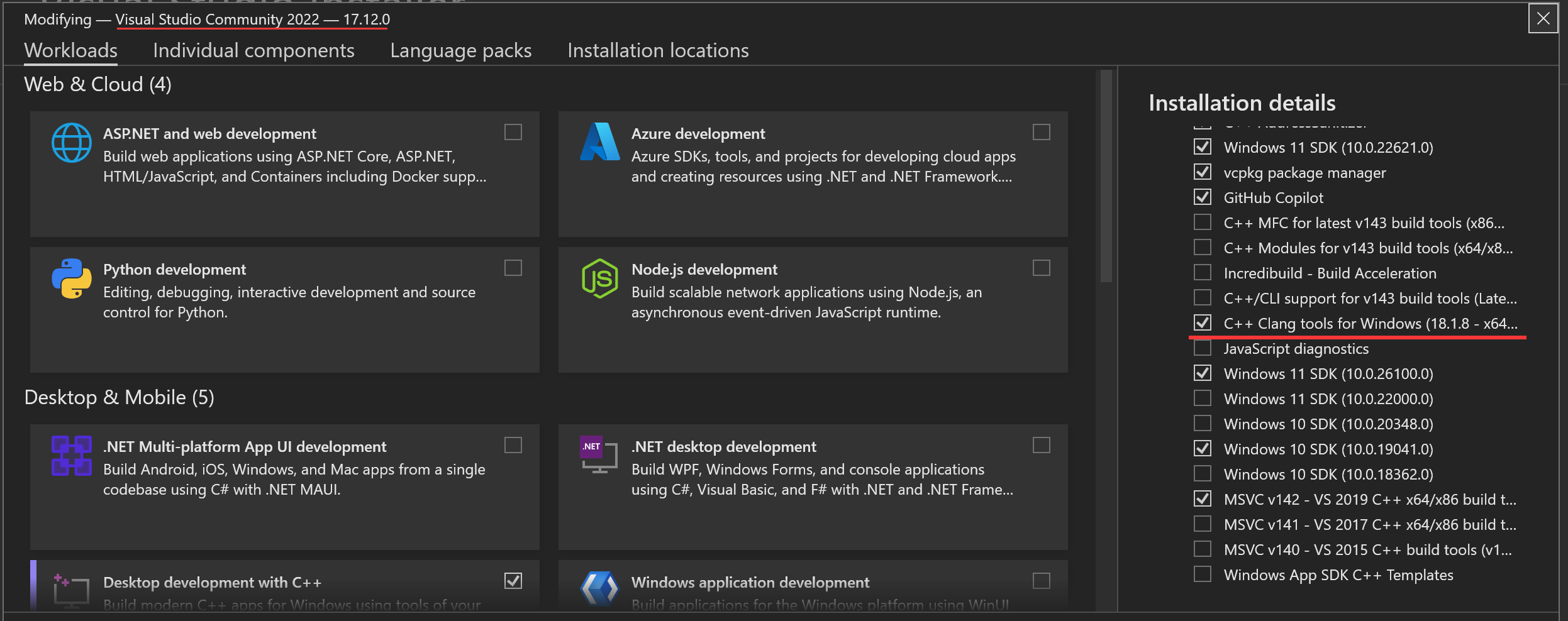Open the Language packs tab
The image size is (1568, 621).
point(460,50)
